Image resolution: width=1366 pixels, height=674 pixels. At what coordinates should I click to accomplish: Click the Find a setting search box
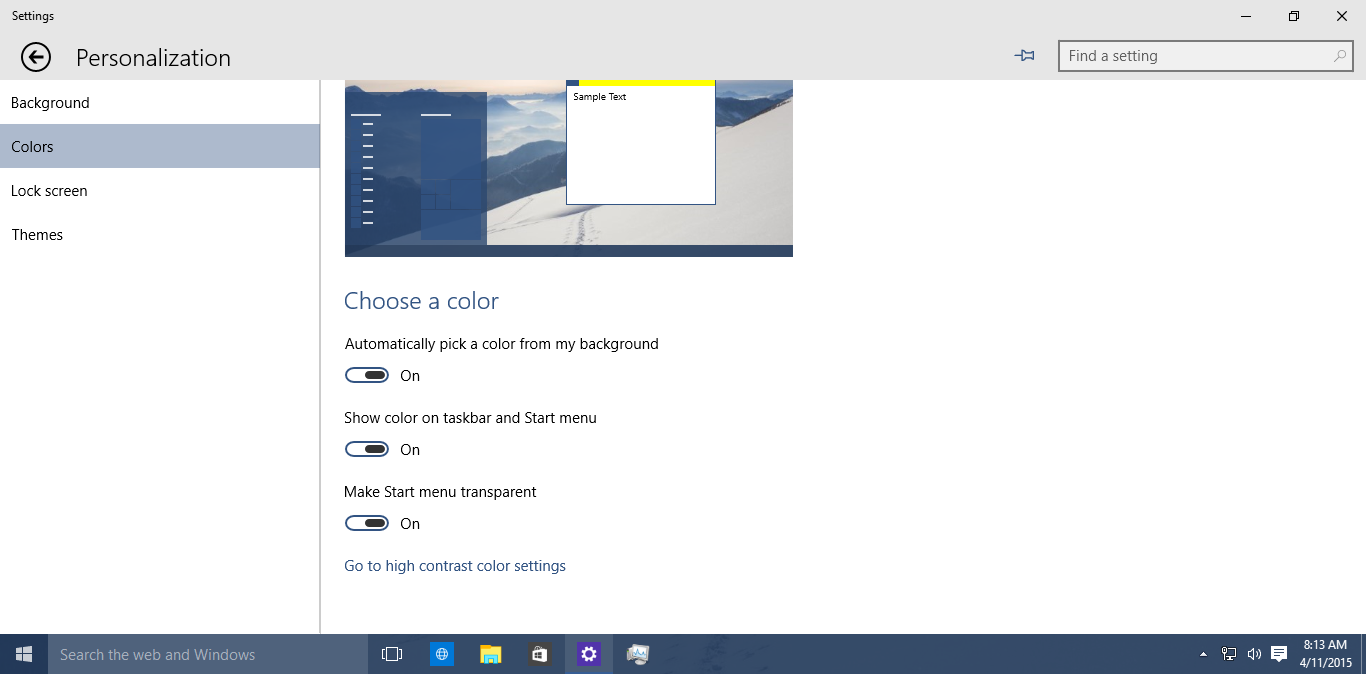[x=1205, y=56]
